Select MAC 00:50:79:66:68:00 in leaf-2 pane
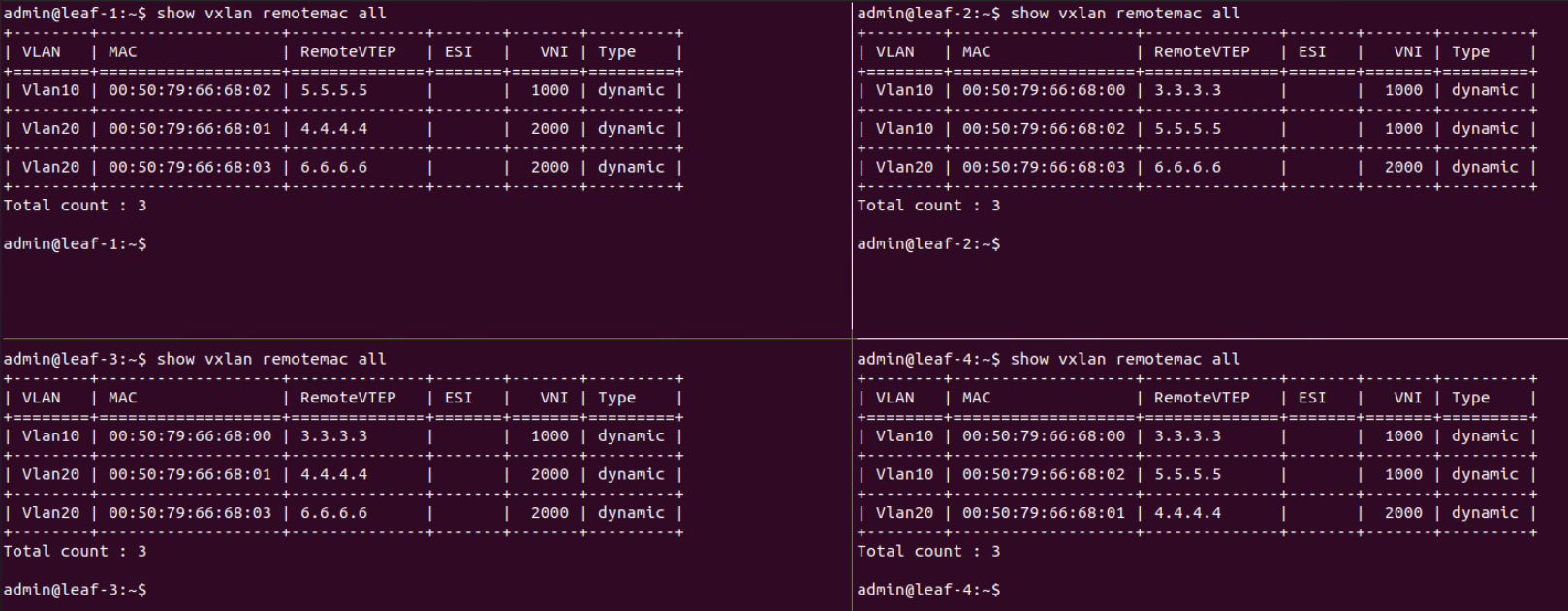 pos(1044,90)
